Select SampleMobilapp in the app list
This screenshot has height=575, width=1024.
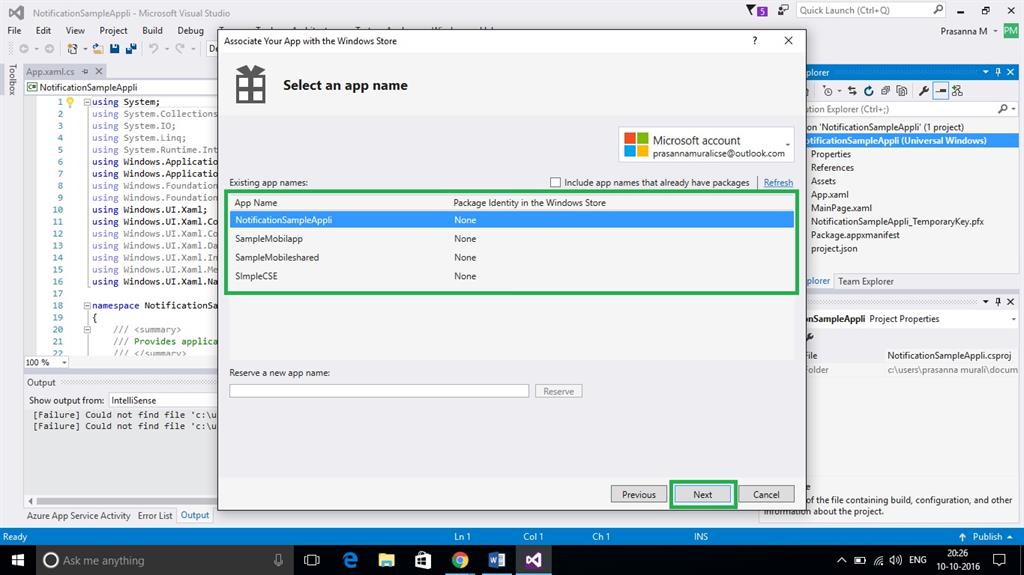point(511,238)
